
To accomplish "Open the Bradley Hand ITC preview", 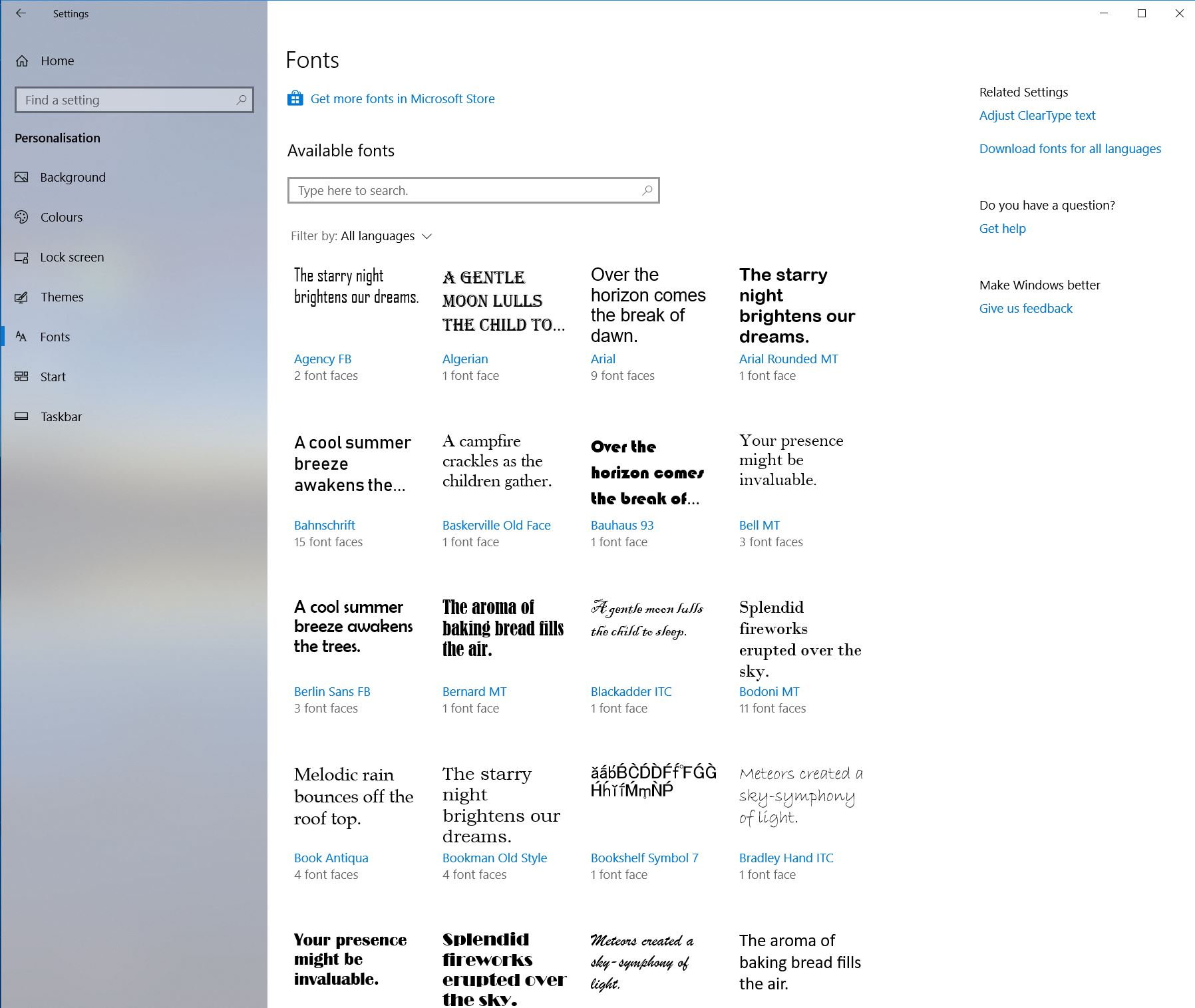I will (x=801, y=795).
